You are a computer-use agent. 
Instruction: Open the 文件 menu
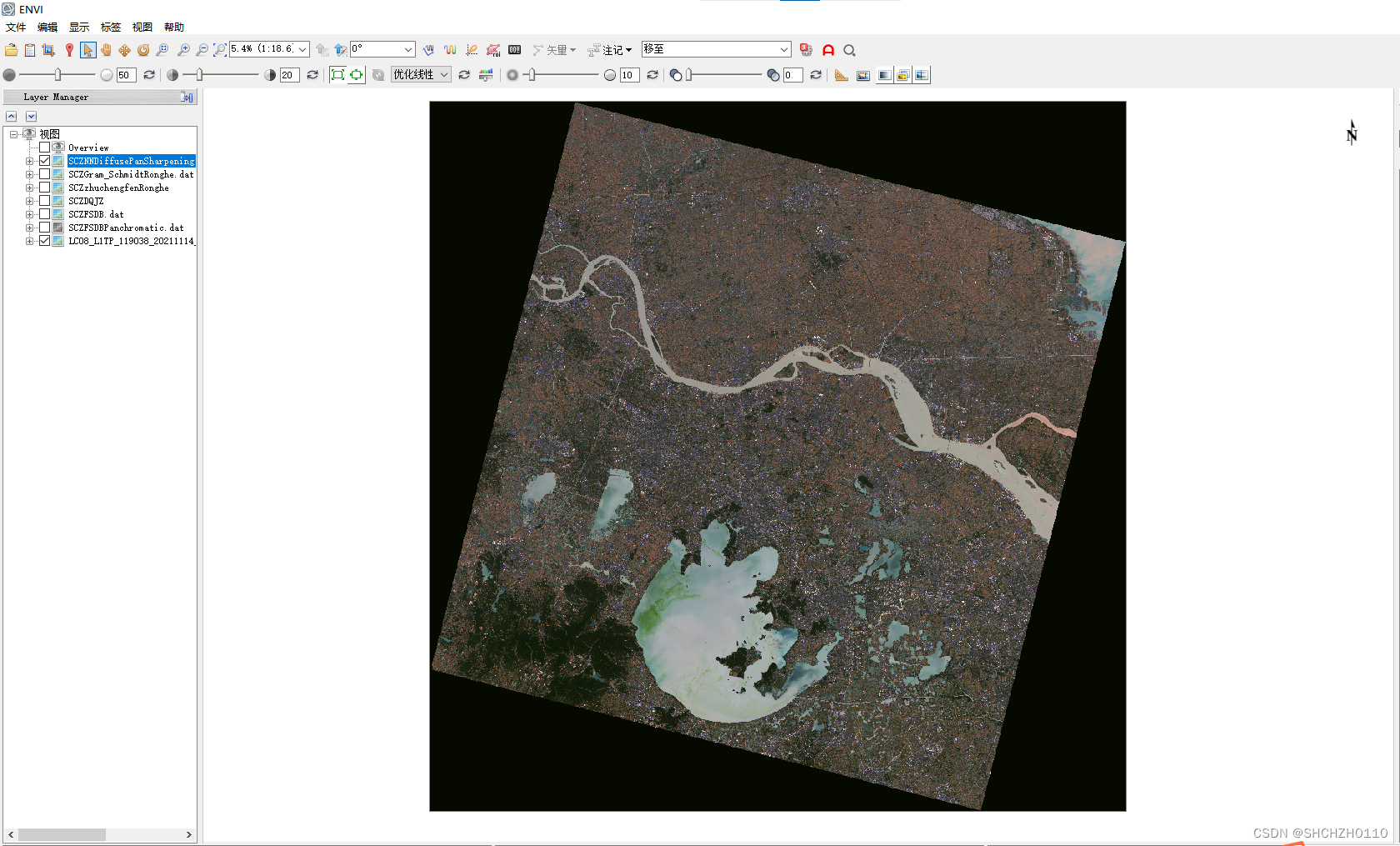pos(16,28)
